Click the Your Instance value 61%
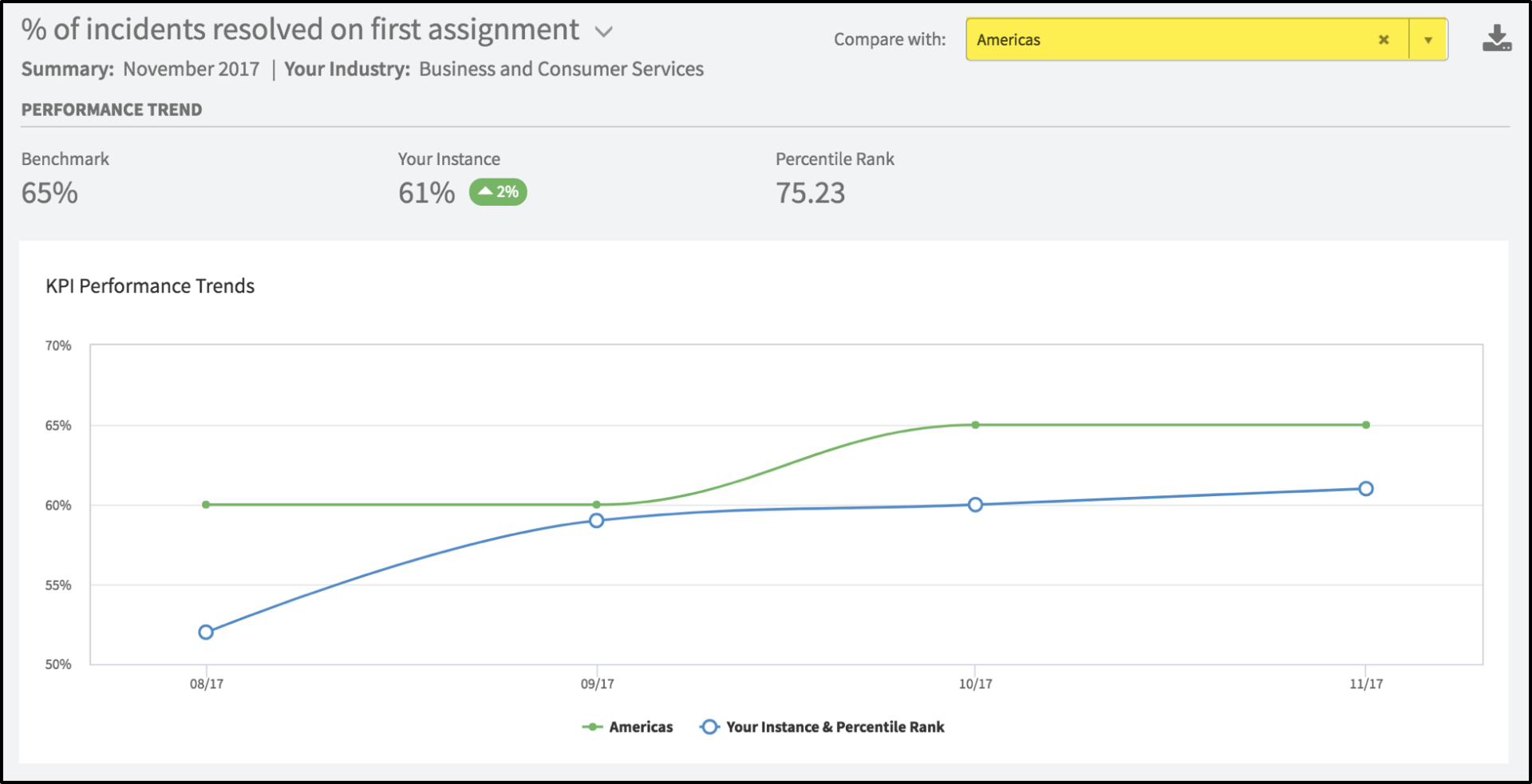Viewport: 1532px width, 784px height. [x=425, y=192]
